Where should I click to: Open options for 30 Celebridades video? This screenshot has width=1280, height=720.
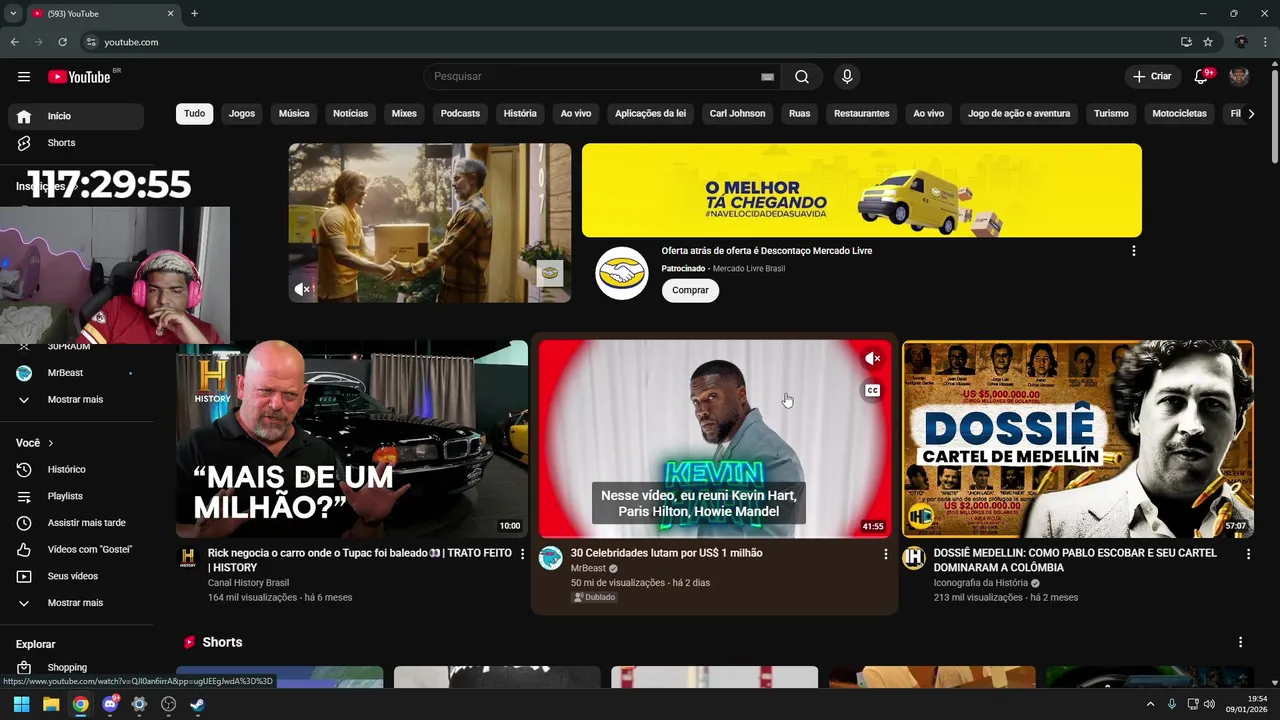pyautogui.click(x=885, y=554)
